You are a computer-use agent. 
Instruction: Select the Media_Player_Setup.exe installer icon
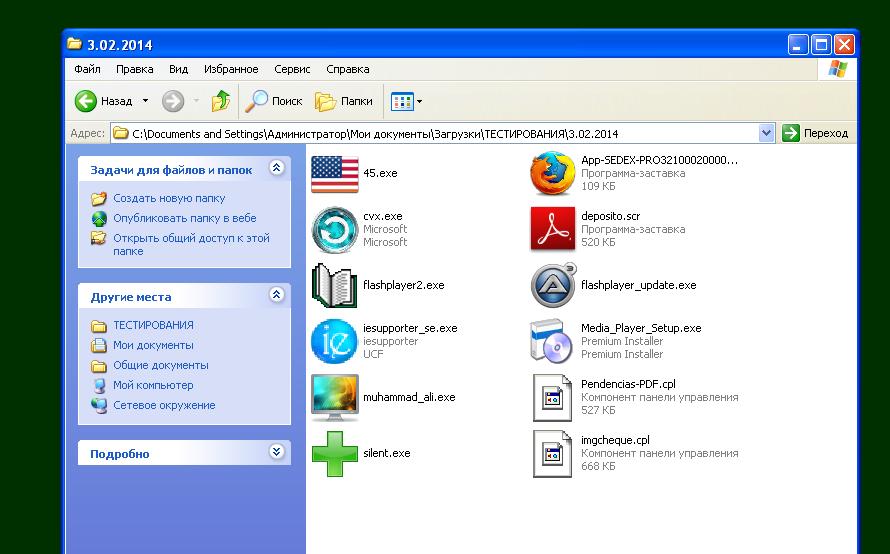(553, 341)
